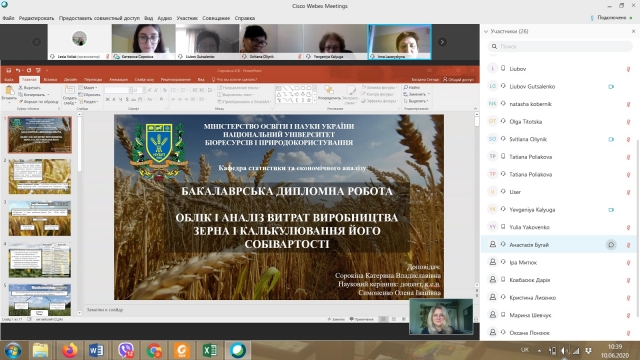Show previous video thumbnails with left arrow
Image resolution: width=640 pixels, height=360 pixels.
[37, 42]
